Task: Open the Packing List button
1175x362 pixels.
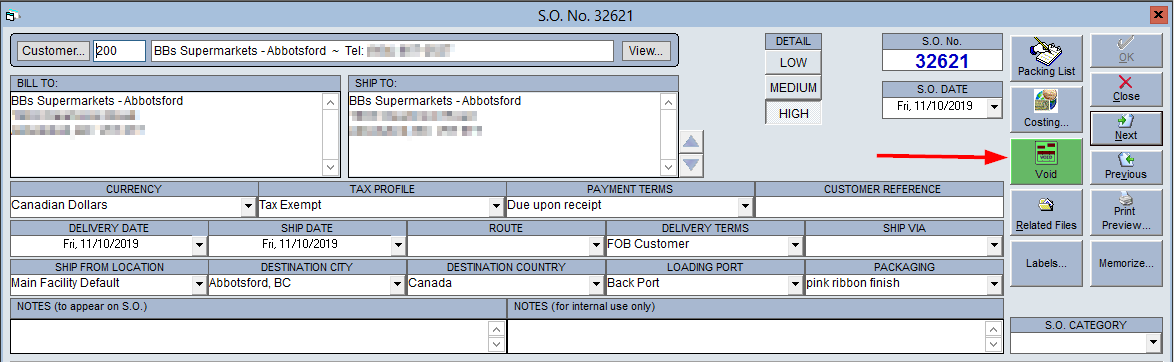Action: 1046,58
